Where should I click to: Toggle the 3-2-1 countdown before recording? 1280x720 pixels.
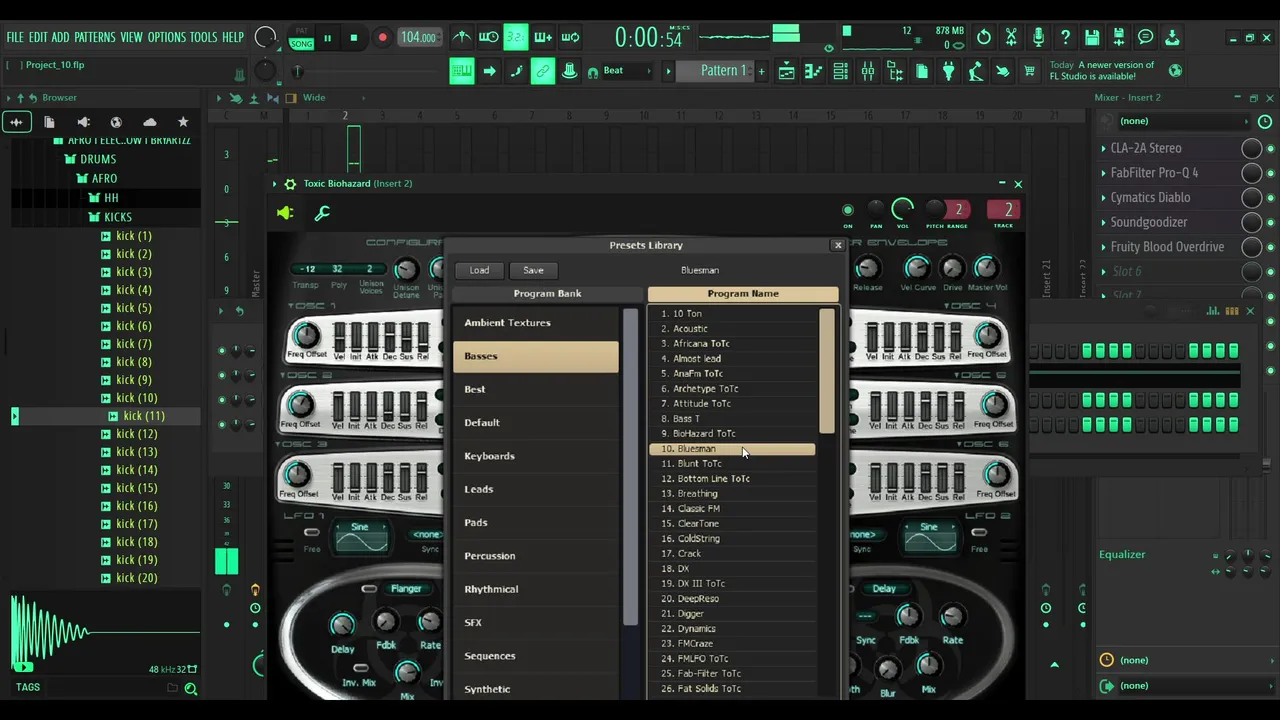click(515, 38)
